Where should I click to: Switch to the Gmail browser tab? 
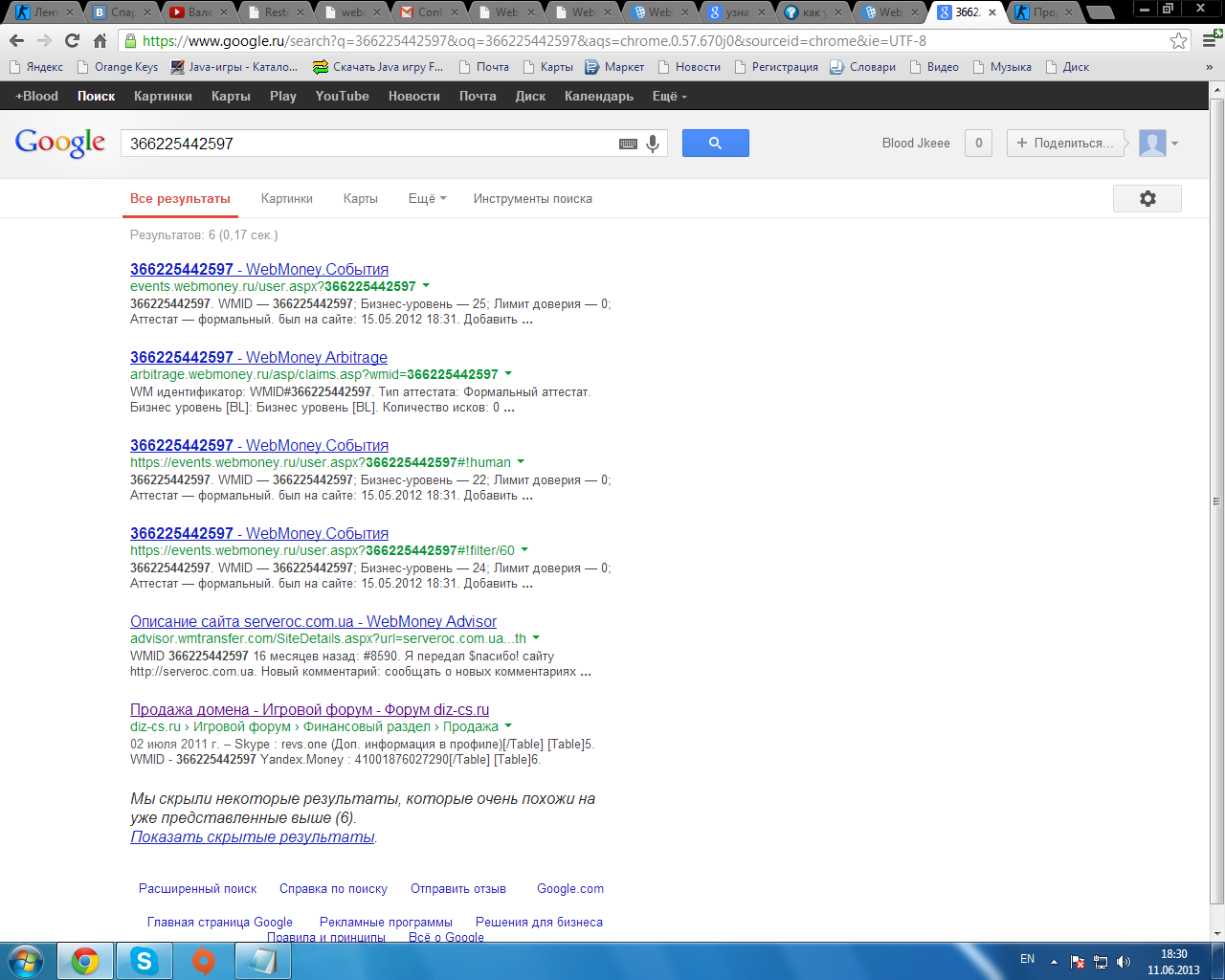point(430,12)
